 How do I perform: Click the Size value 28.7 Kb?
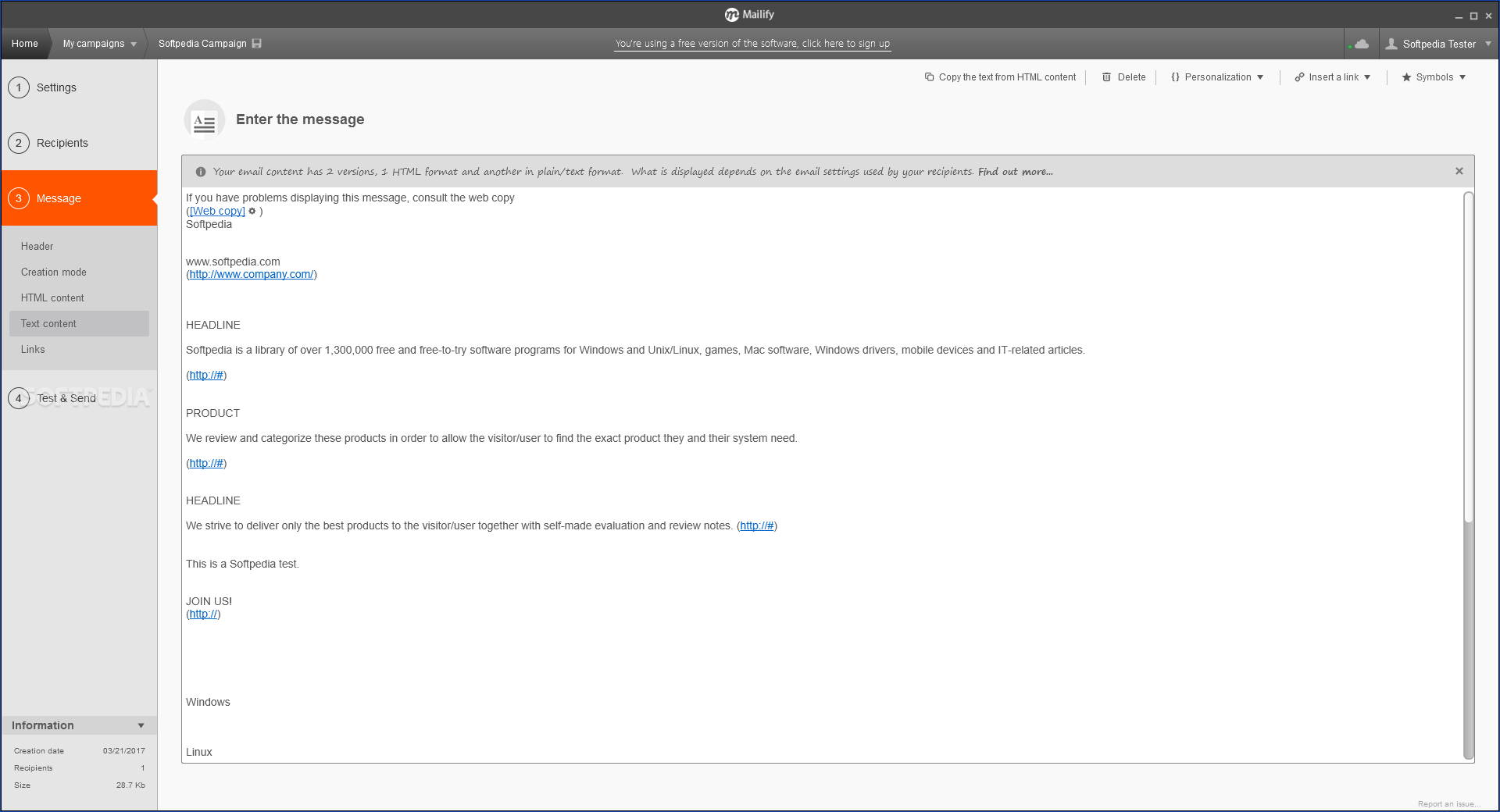click(130, 785)
